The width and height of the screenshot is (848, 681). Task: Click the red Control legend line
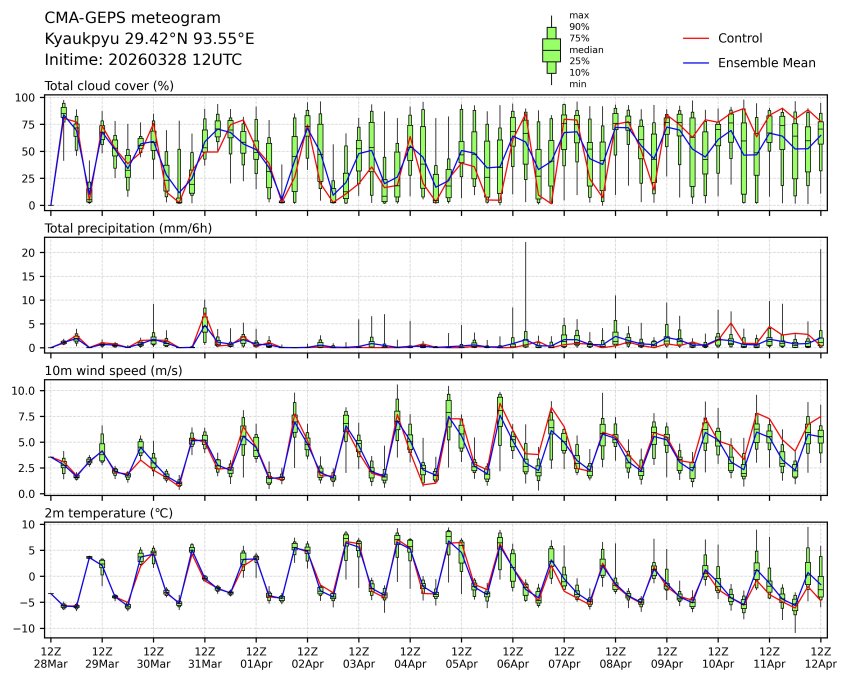click(696, 38)
